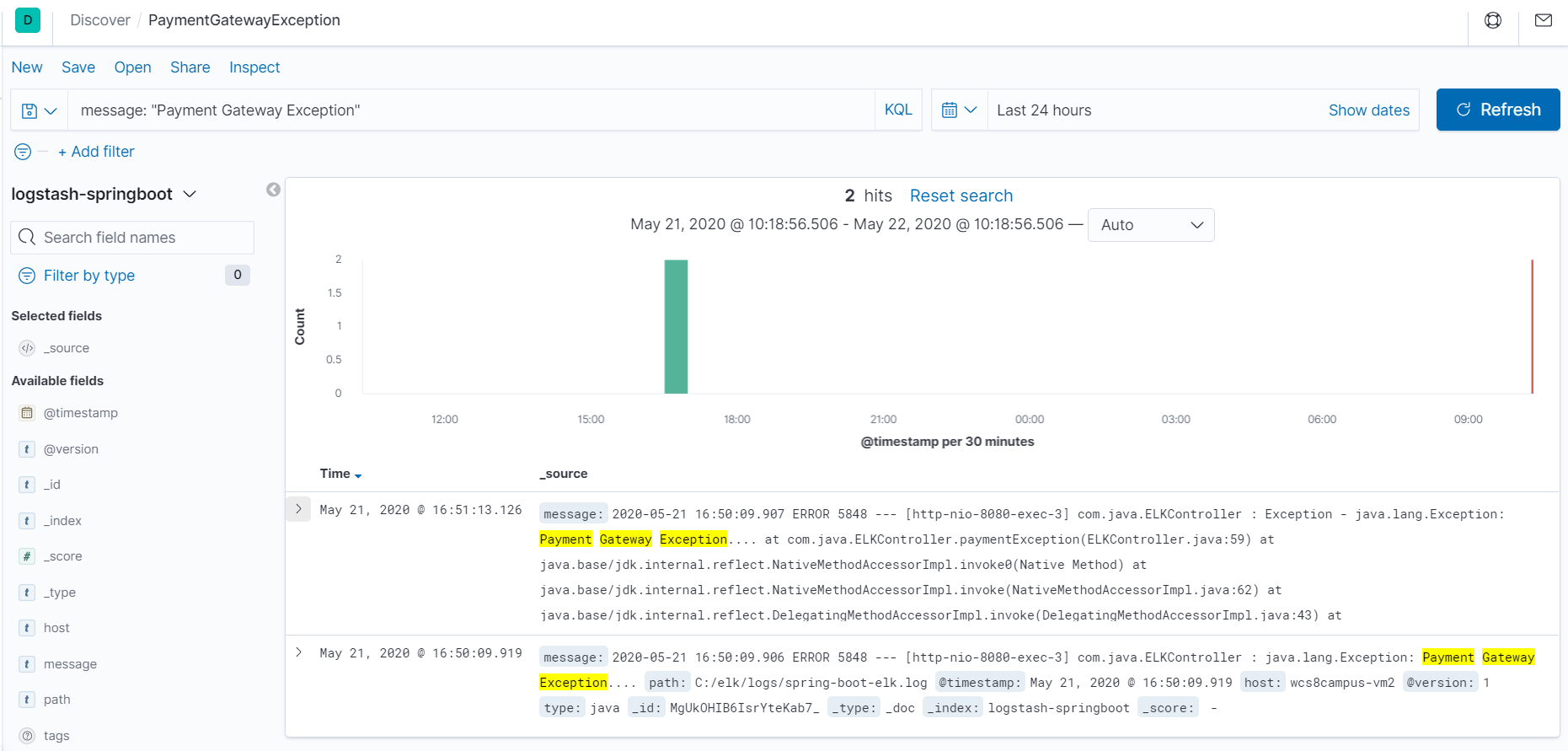Click Reset search link

pyautogui.click(x=961, y=196)
